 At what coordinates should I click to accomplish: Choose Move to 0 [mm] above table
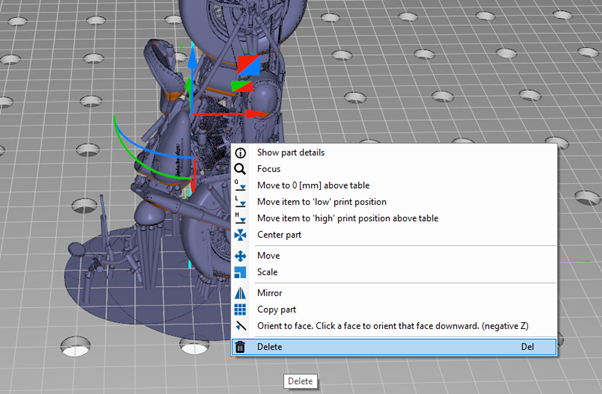394,185
